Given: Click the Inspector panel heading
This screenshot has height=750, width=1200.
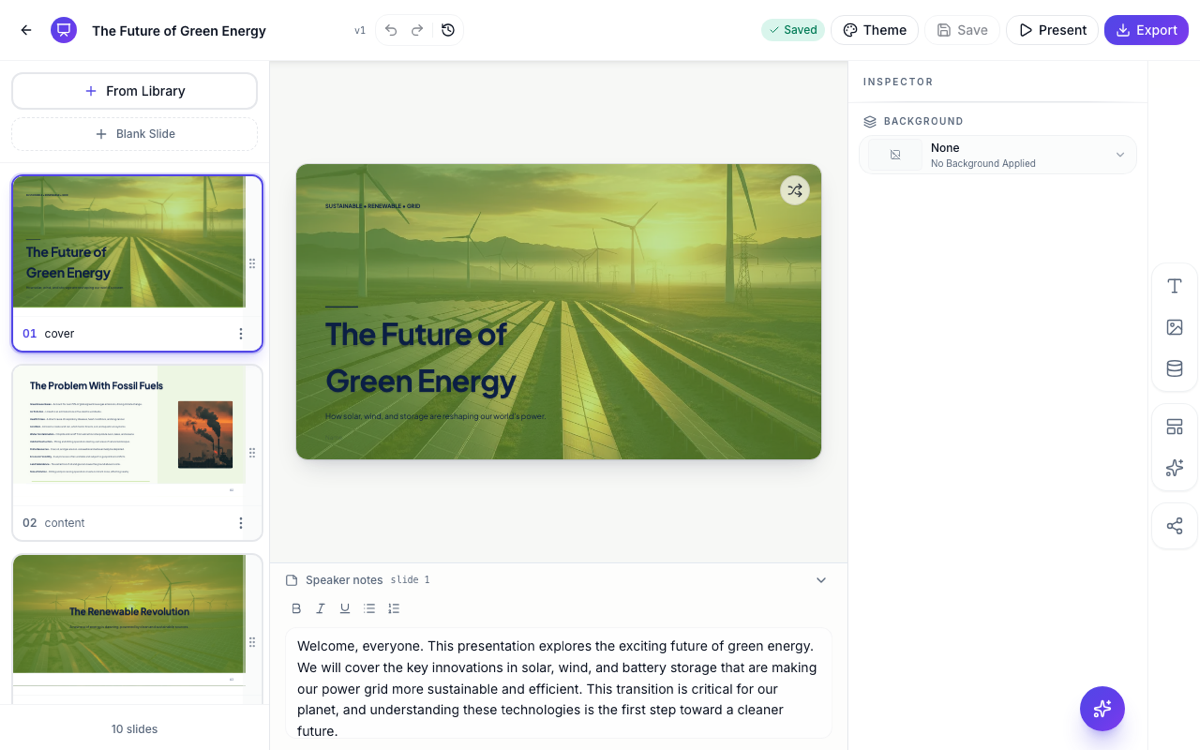Looking at the screenshot, I should (898, 82).
